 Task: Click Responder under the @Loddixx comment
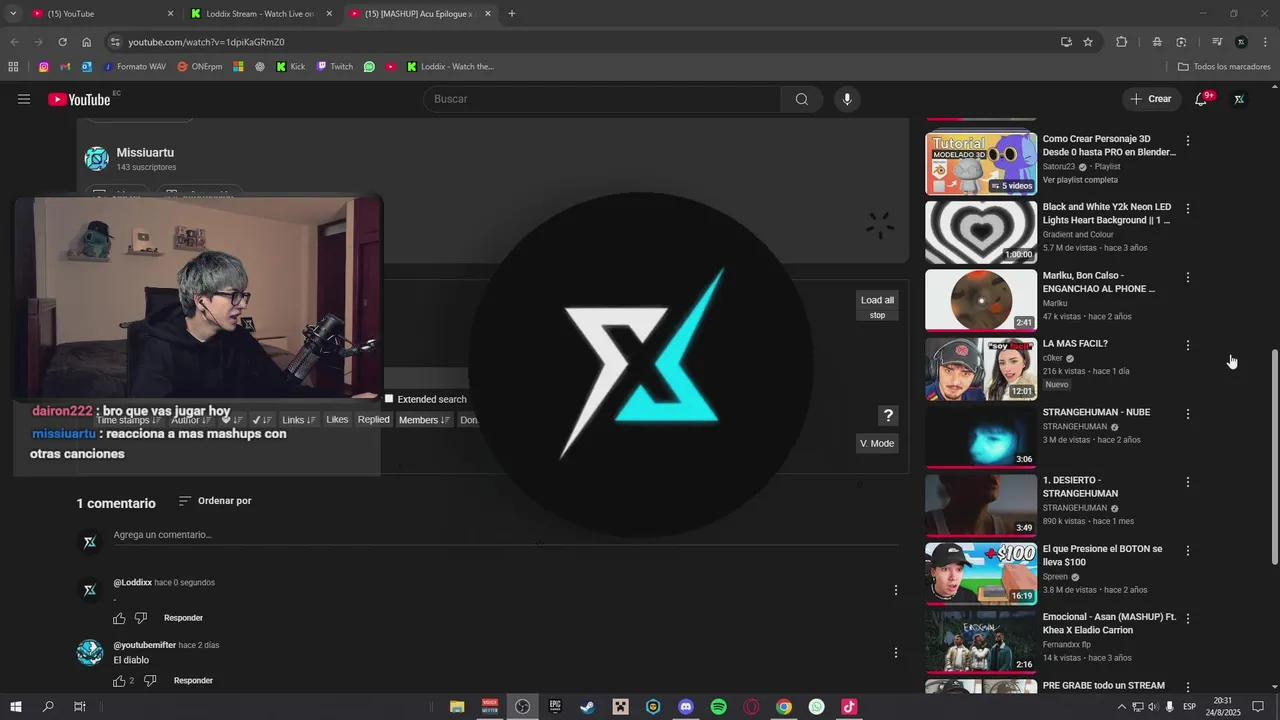coord(183,618)
